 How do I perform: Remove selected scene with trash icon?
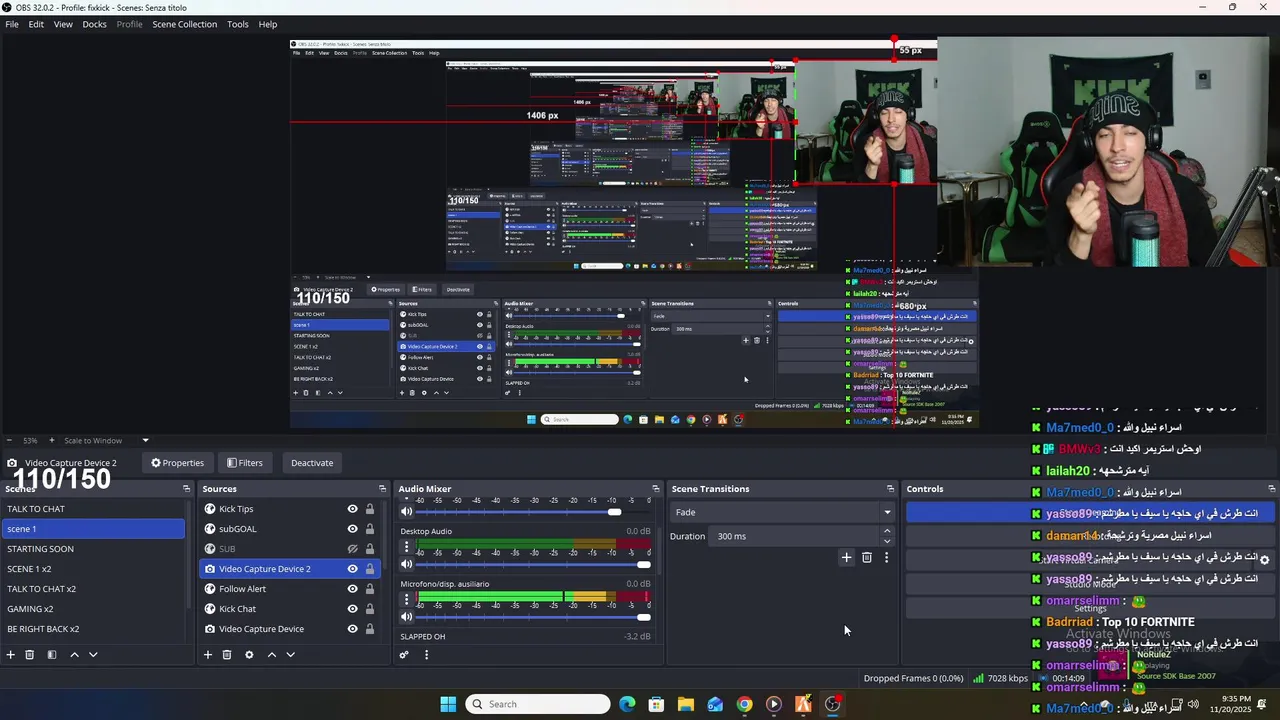tap(30, 655)
